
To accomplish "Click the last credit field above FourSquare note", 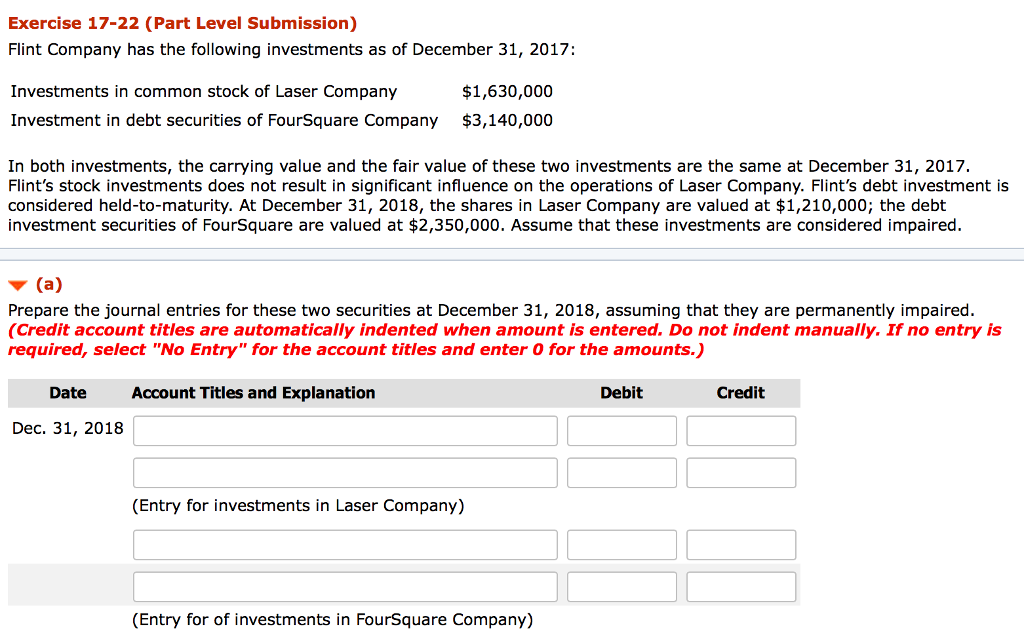I will [x=741, y=587].
